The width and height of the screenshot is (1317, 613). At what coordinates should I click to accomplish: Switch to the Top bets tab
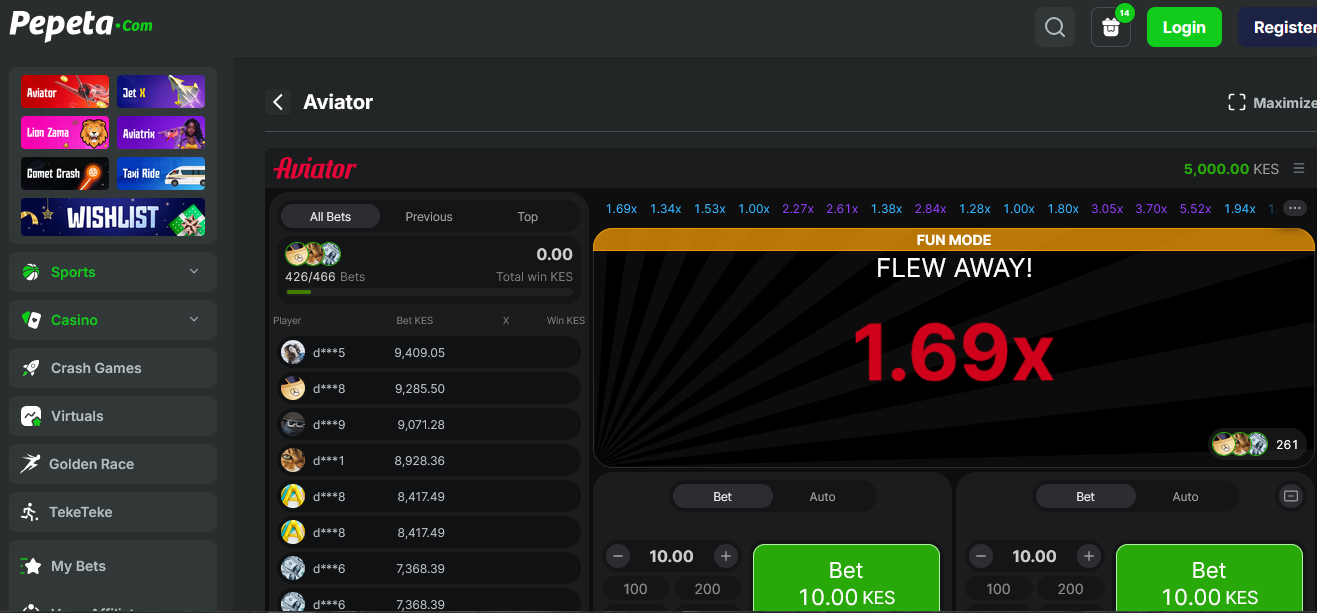527,217
